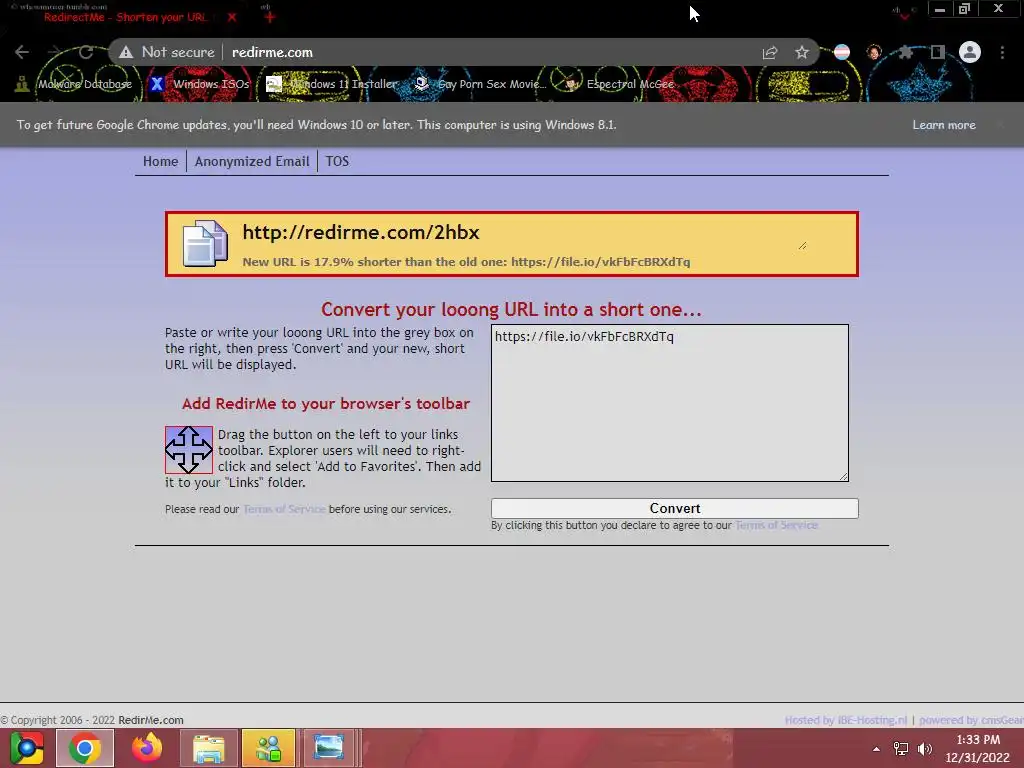Click the avatar extension icon beside the puzzle
This screenshot has width=1024, height=768.
click(874, 52)
